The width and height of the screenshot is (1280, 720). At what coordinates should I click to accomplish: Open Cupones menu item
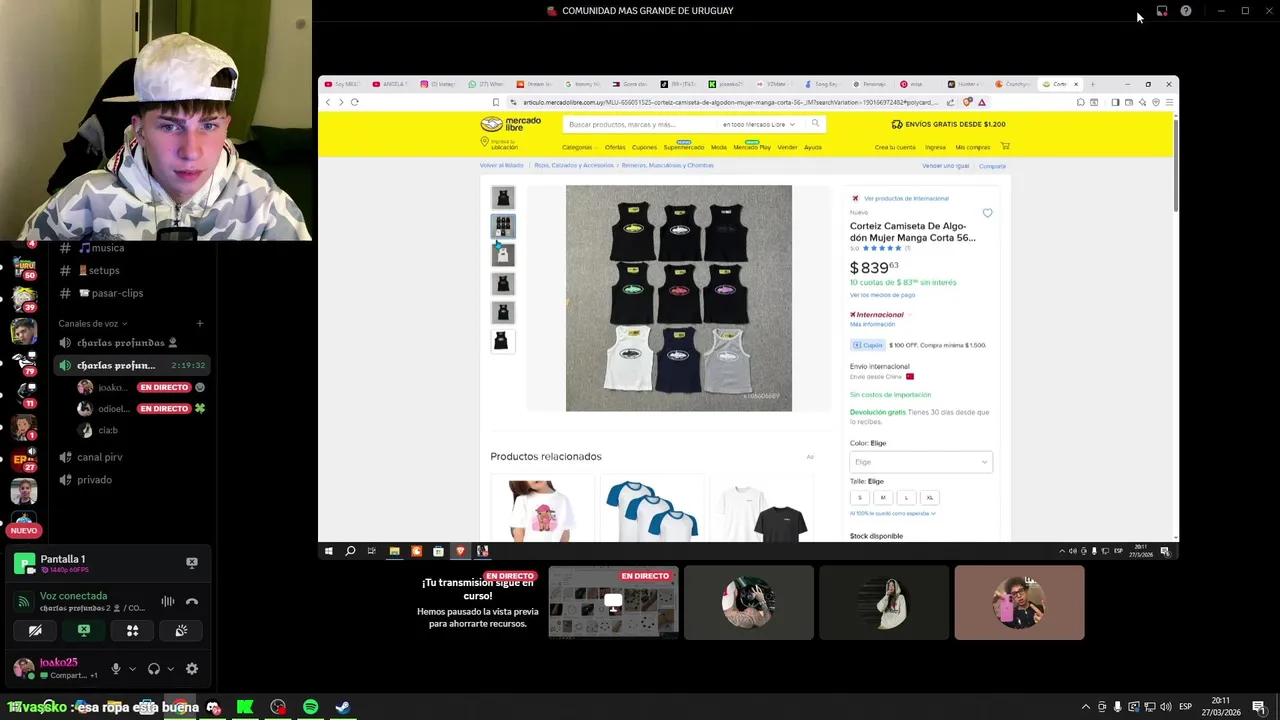click(x=644, y=147)
